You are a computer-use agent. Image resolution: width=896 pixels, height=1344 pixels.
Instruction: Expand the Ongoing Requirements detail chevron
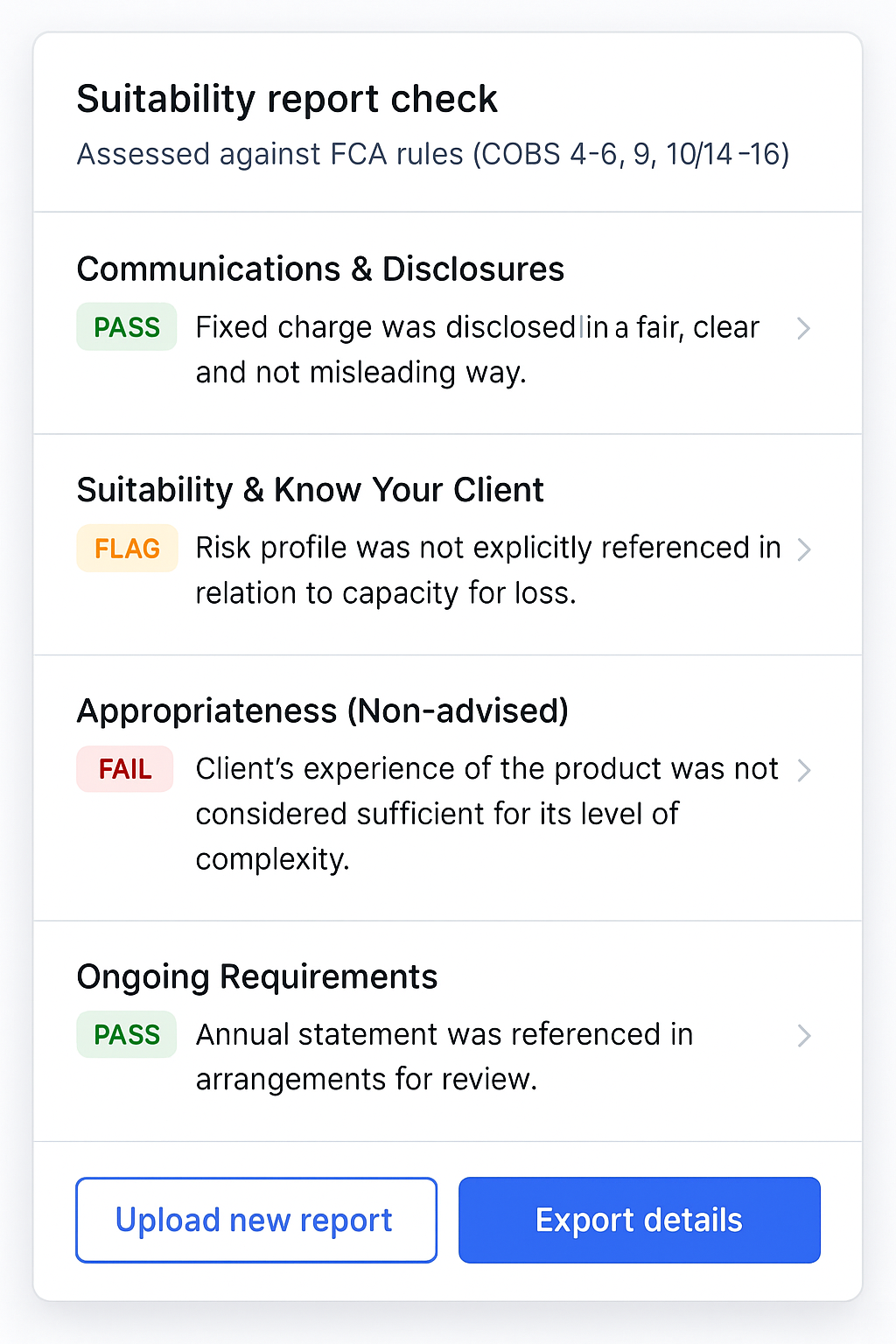pos(804,1036)
